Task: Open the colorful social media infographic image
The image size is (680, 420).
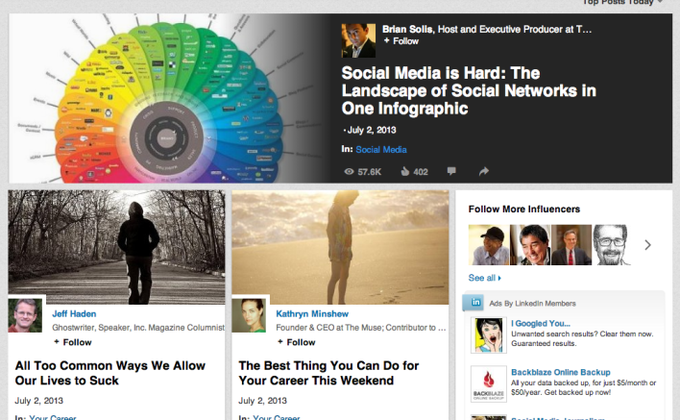Action: [169, 98]
